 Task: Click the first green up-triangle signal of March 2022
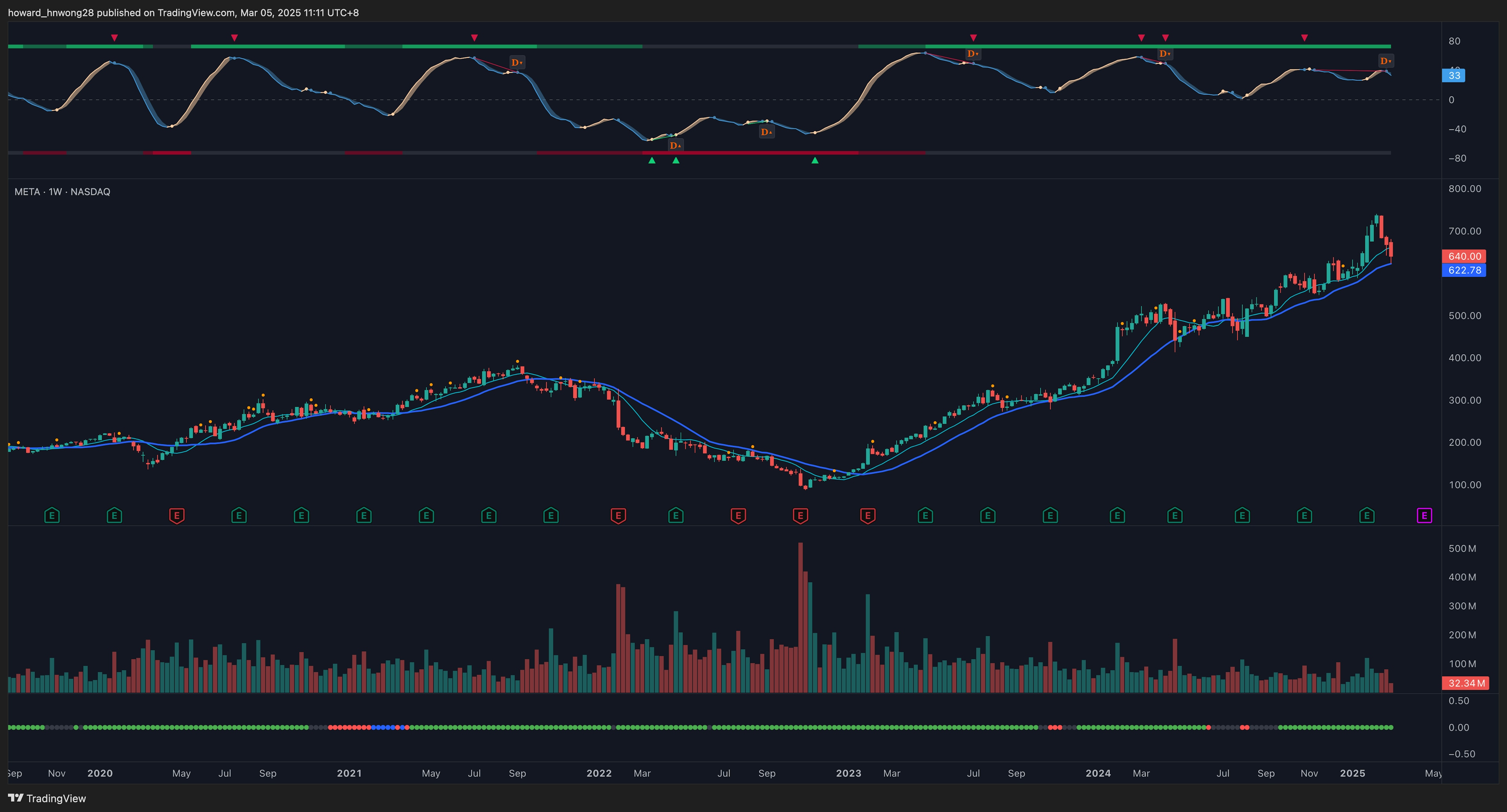[x=652, y=160]
